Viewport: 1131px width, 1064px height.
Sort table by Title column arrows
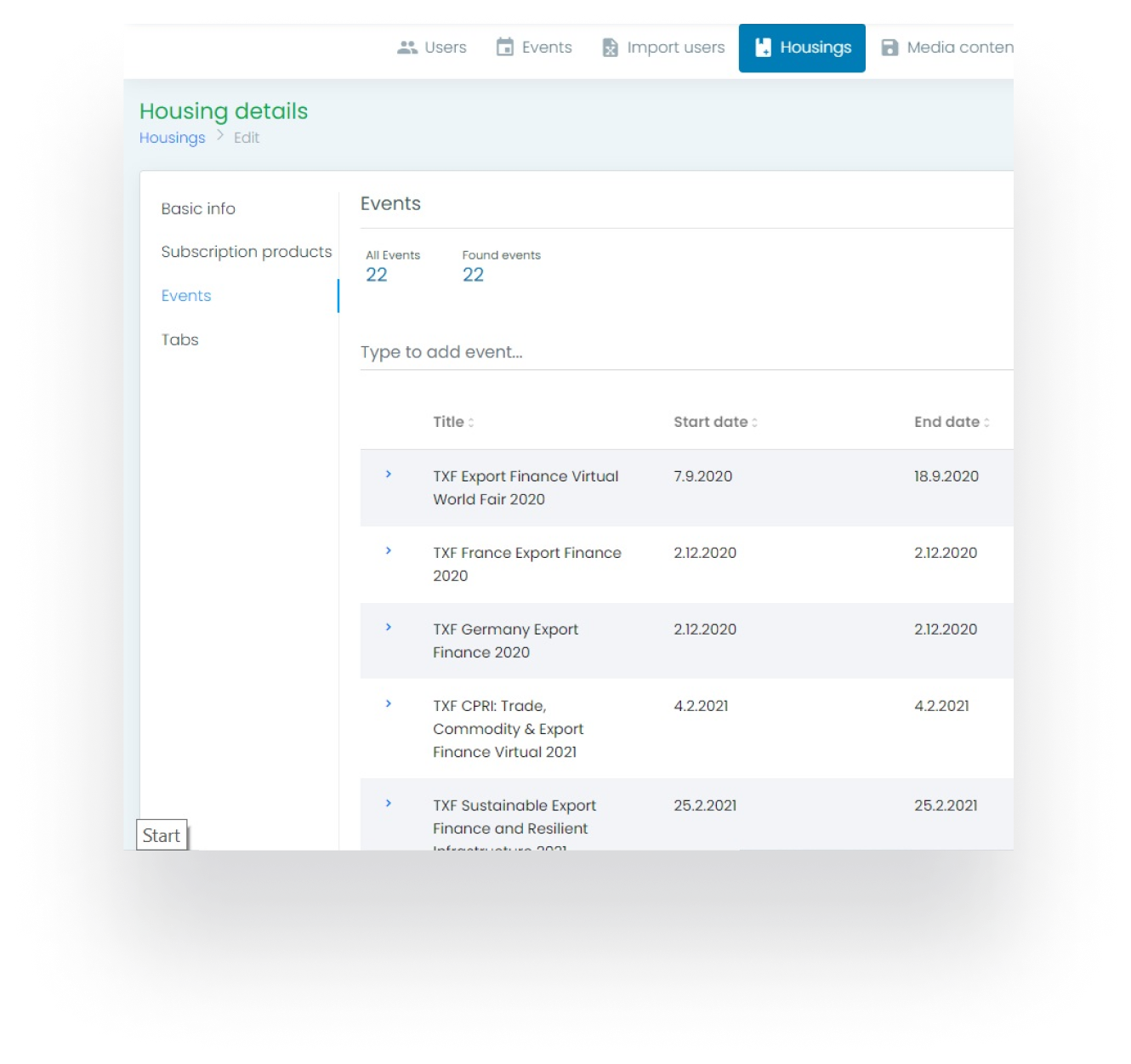point(471,423)
